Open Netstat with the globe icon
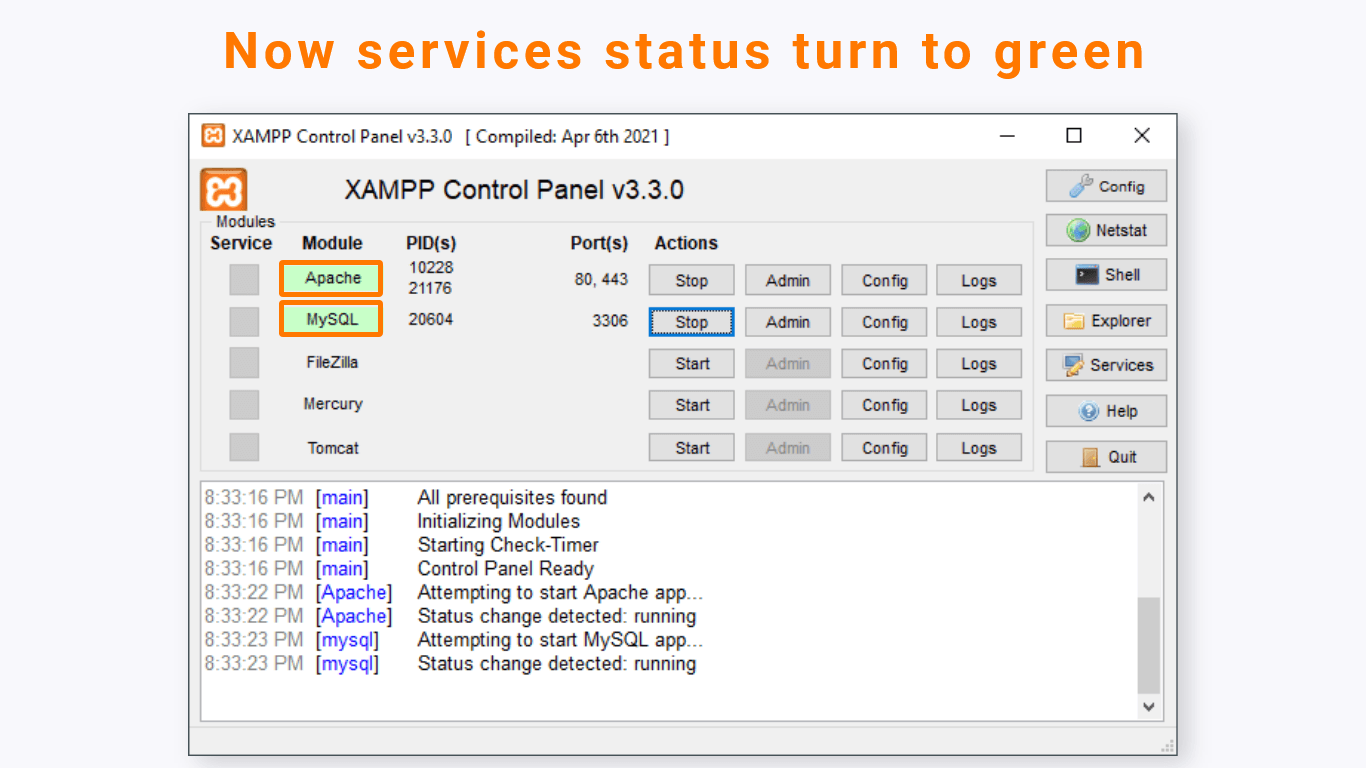The height and width of the screenshot is (768, 1366). tap(1106, 230)
